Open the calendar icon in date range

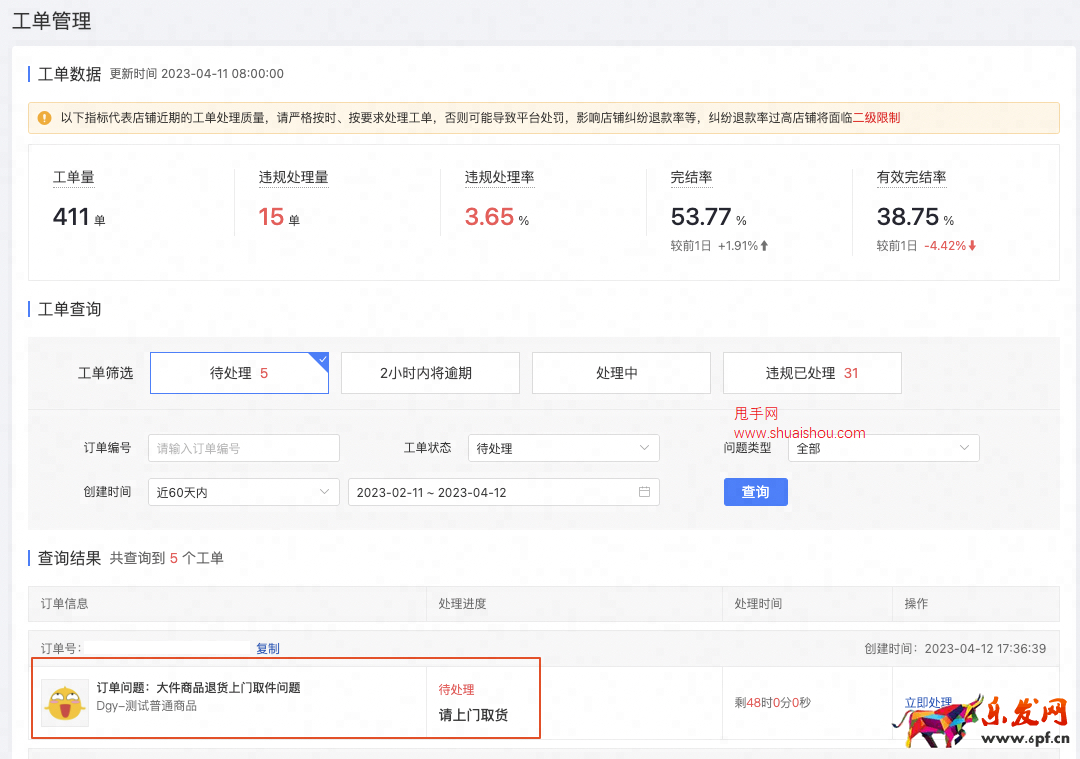click(644, 492)
